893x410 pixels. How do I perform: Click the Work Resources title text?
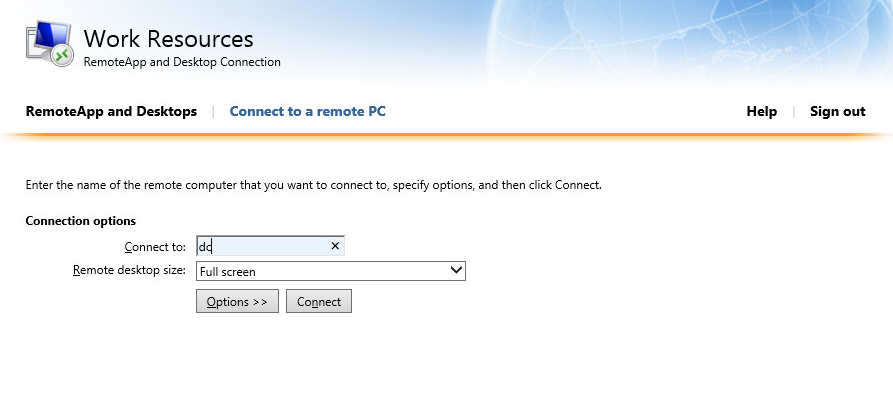click(169, 39)
